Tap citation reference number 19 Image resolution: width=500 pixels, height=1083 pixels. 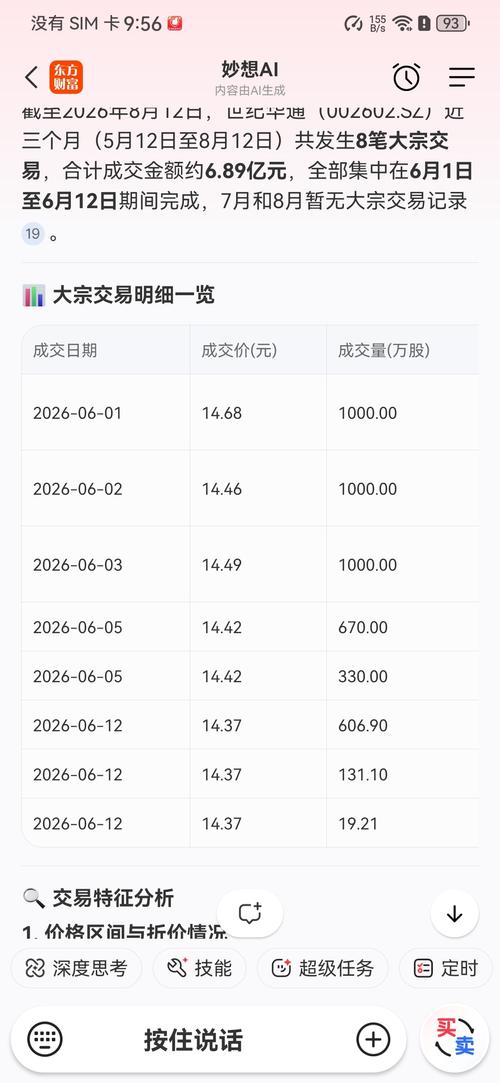tap(32, 234)
